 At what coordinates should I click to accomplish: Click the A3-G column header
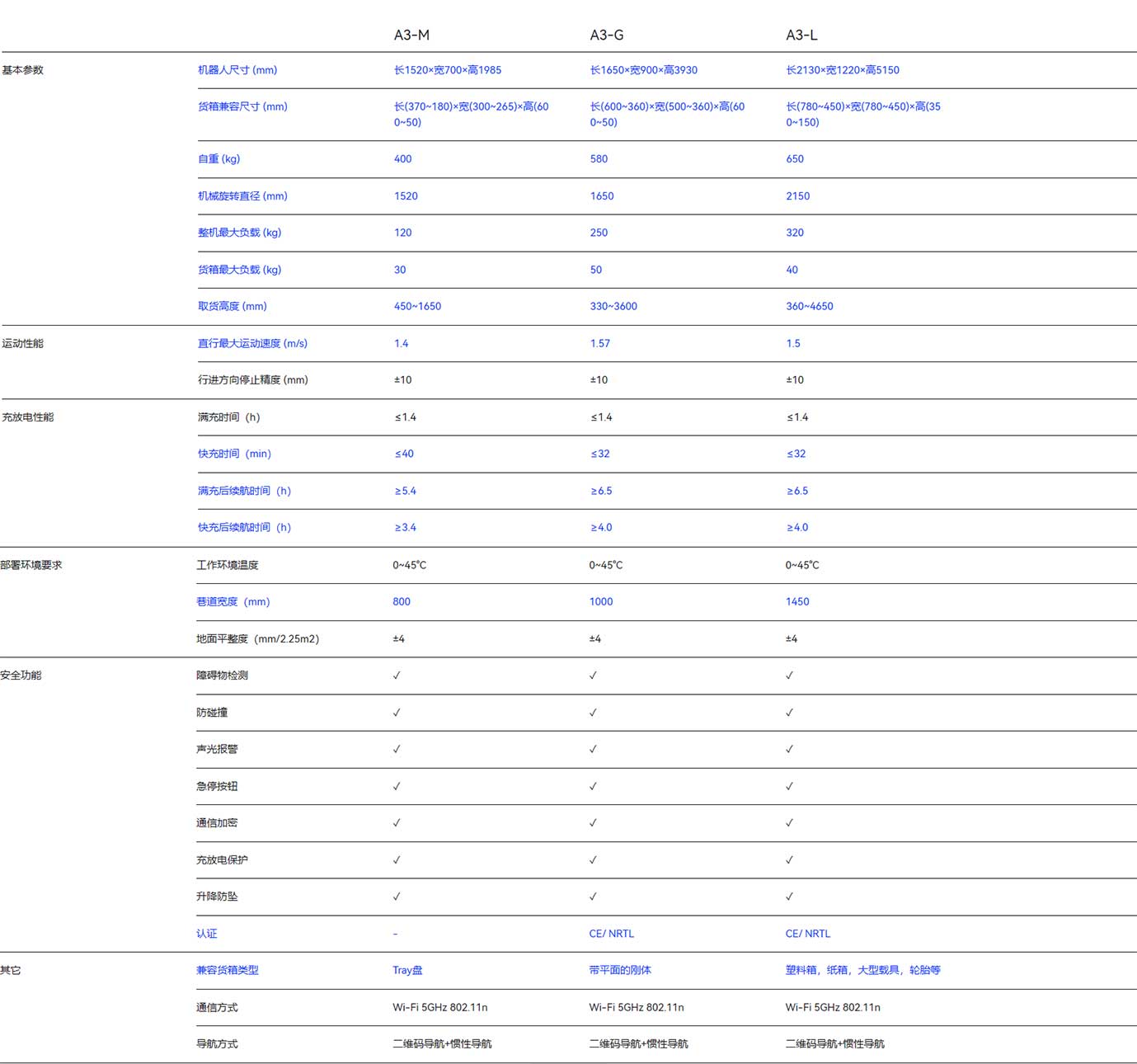[x=607, y=35]
